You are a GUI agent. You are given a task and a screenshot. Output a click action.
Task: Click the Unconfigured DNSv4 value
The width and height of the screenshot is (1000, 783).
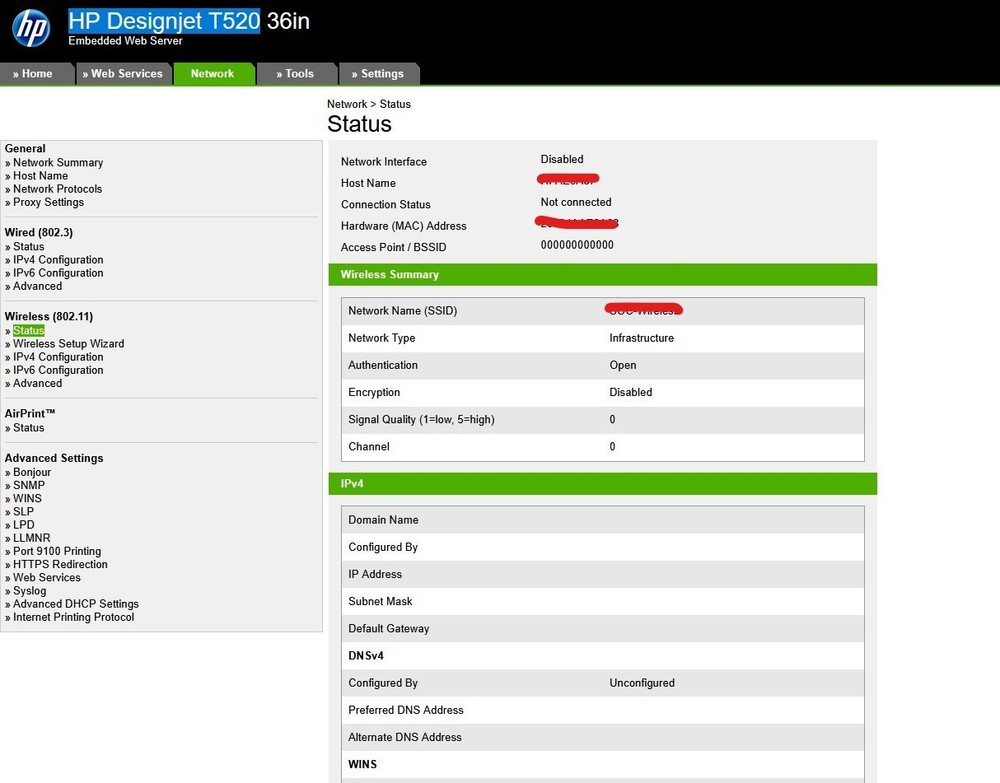[642, 683]
